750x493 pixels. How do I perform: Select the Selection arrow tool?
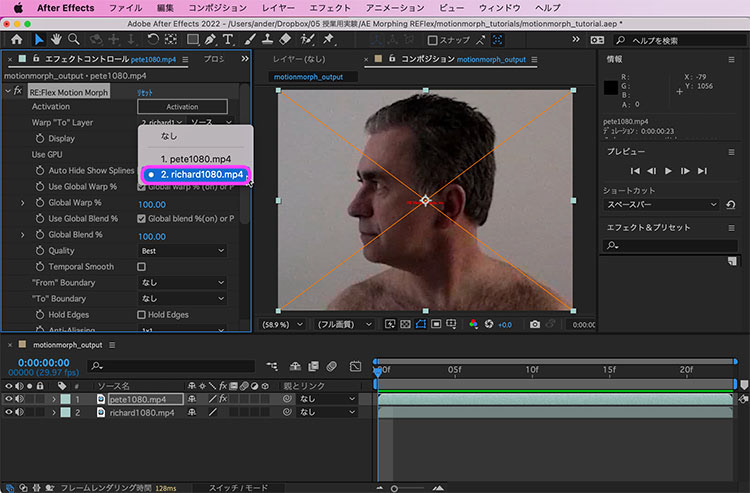[39, 40]
